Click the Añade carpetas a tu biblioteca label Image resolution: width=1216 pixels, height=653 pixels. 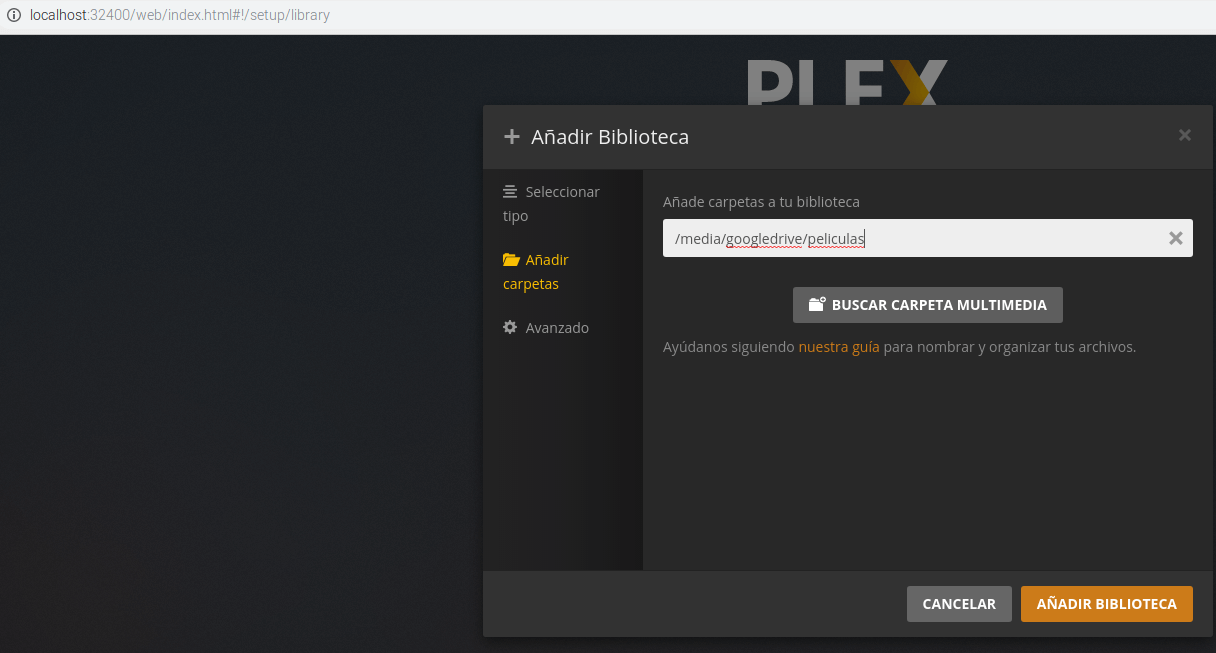(761, 202)
